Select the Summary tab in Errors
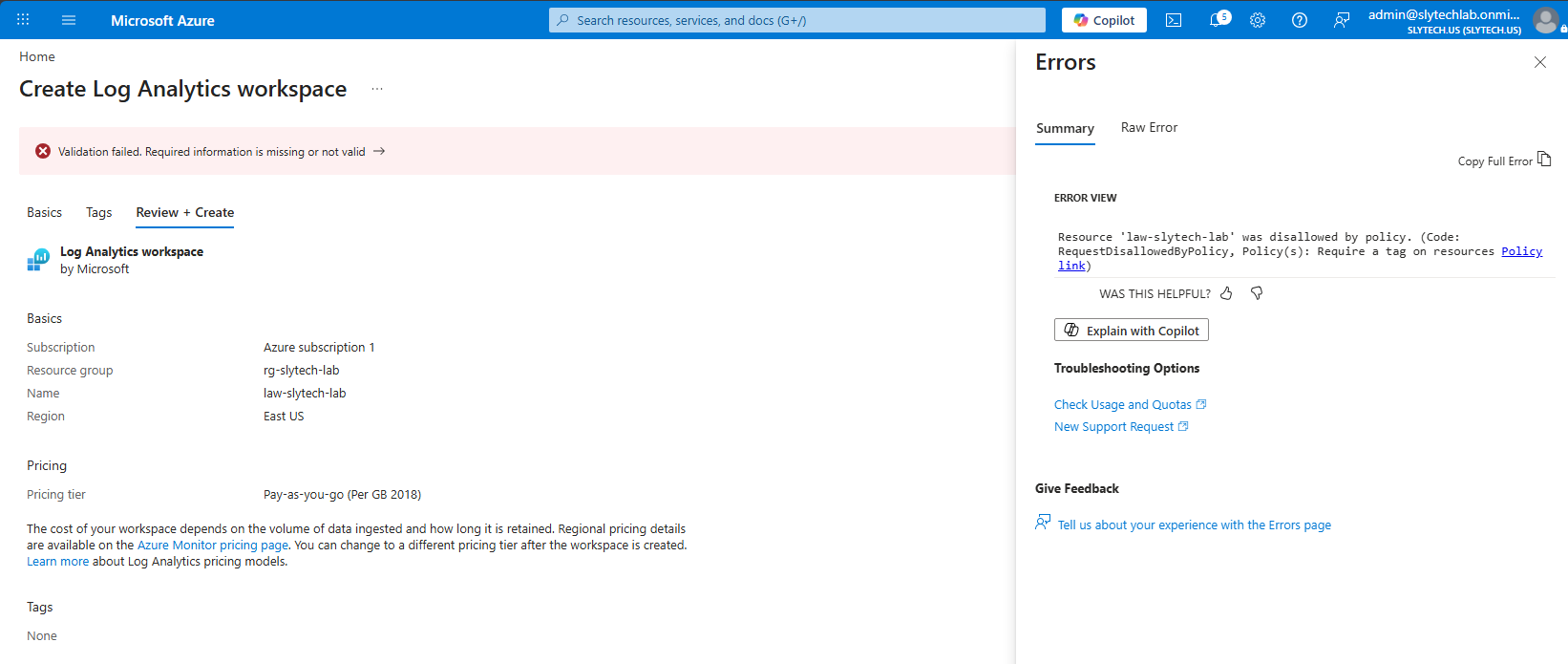 click(1065, 128)
